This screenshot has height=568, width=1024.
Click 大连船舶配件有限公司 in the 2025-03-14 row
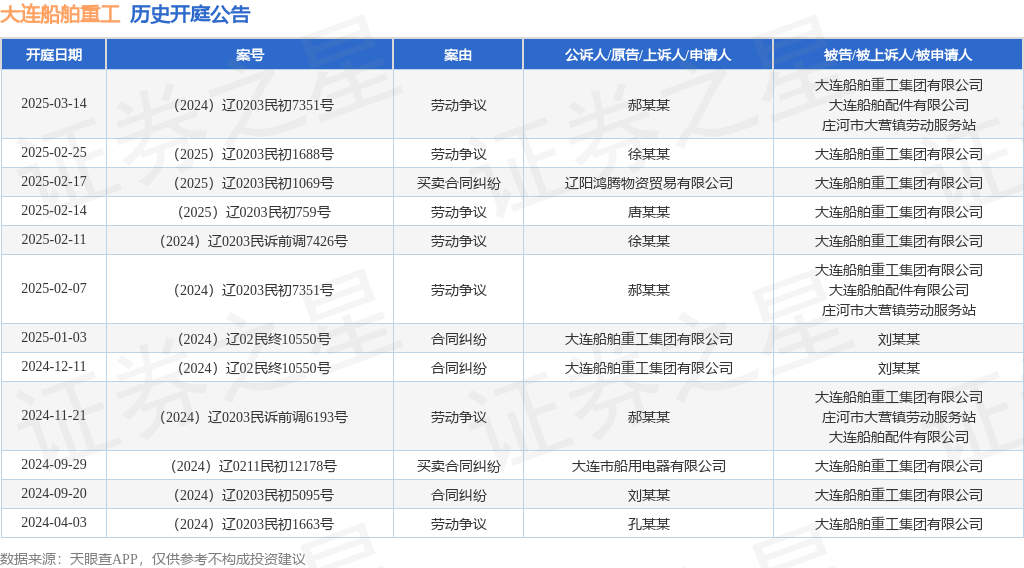tap(899, 105)
